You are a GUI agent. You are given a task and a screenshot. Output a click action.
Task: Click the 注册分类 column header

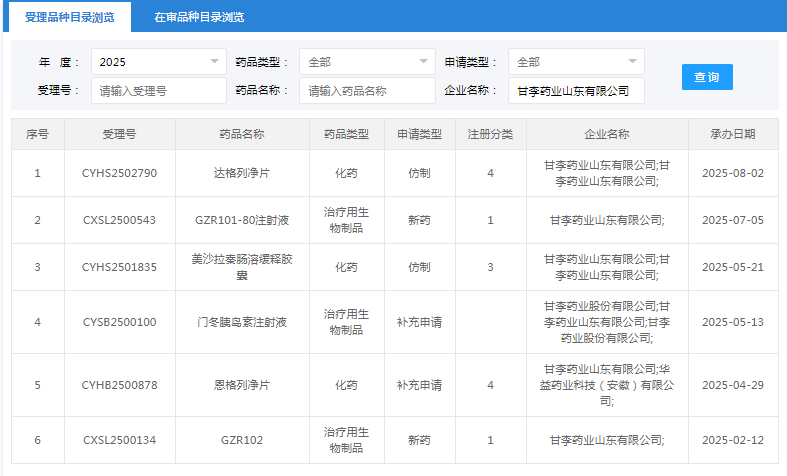tap(490, 134)
